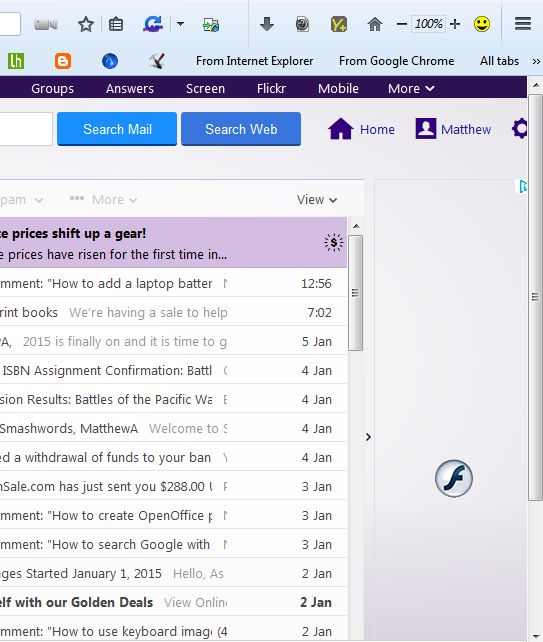
Task: Click in the mail search field
Action: tap(26, 129)
